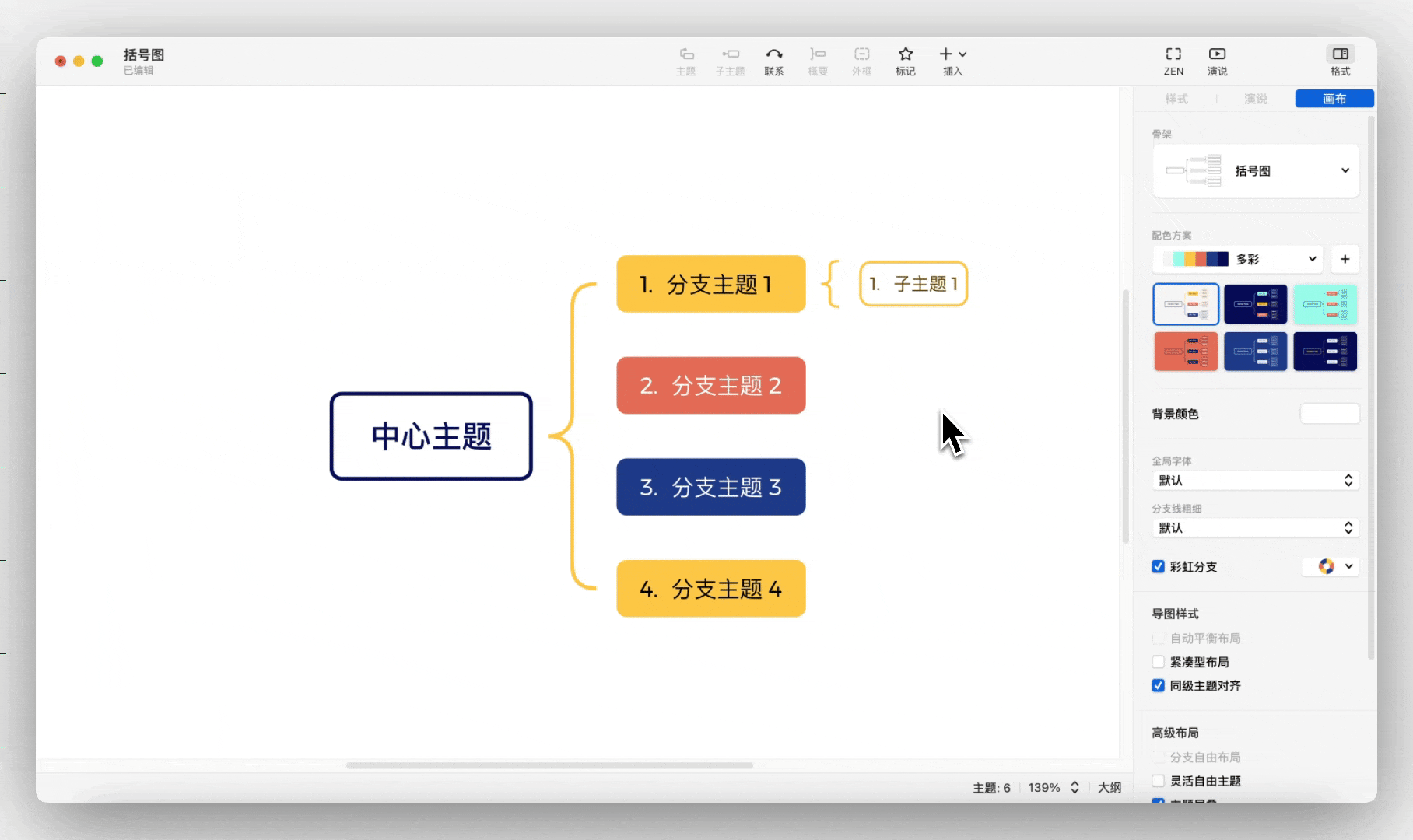Viewport: 1413px width, 840px height.
Task: Click the 大纲 outline button
Action: pos(1109,787)
